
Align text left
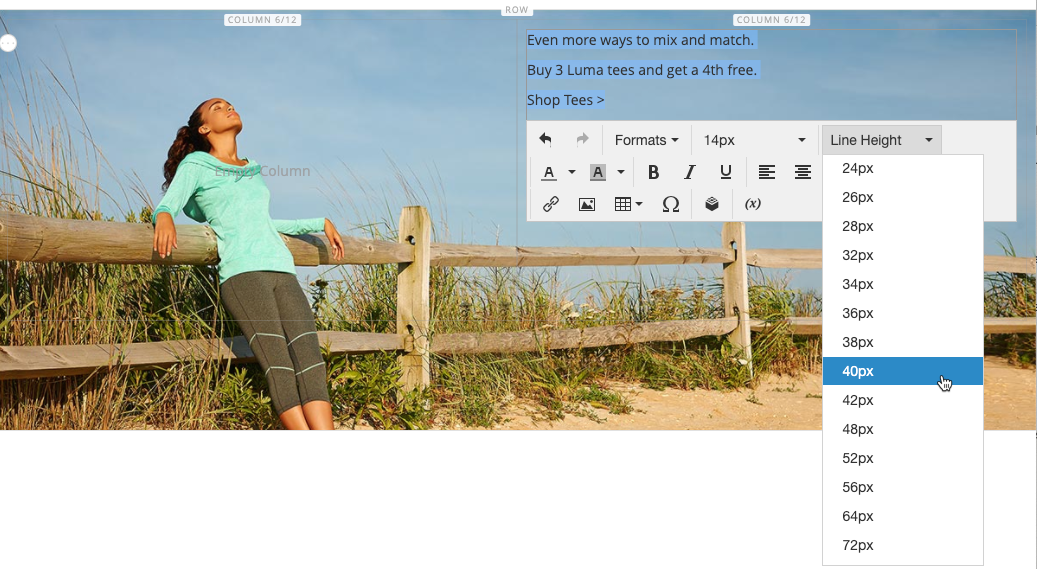767,172
